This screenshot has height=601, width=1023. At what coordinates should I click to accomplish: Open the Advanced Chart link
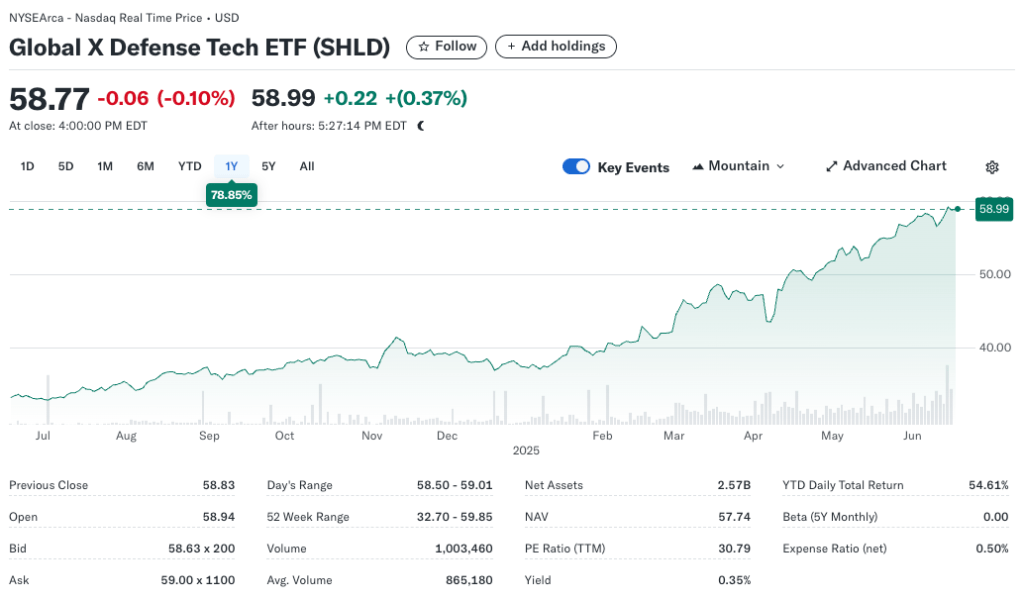click(894, 167)
